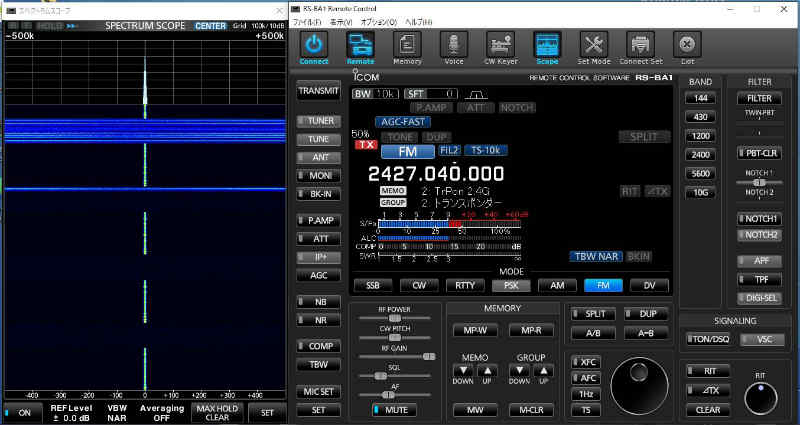Select the 5600 band

pos(700,173)
